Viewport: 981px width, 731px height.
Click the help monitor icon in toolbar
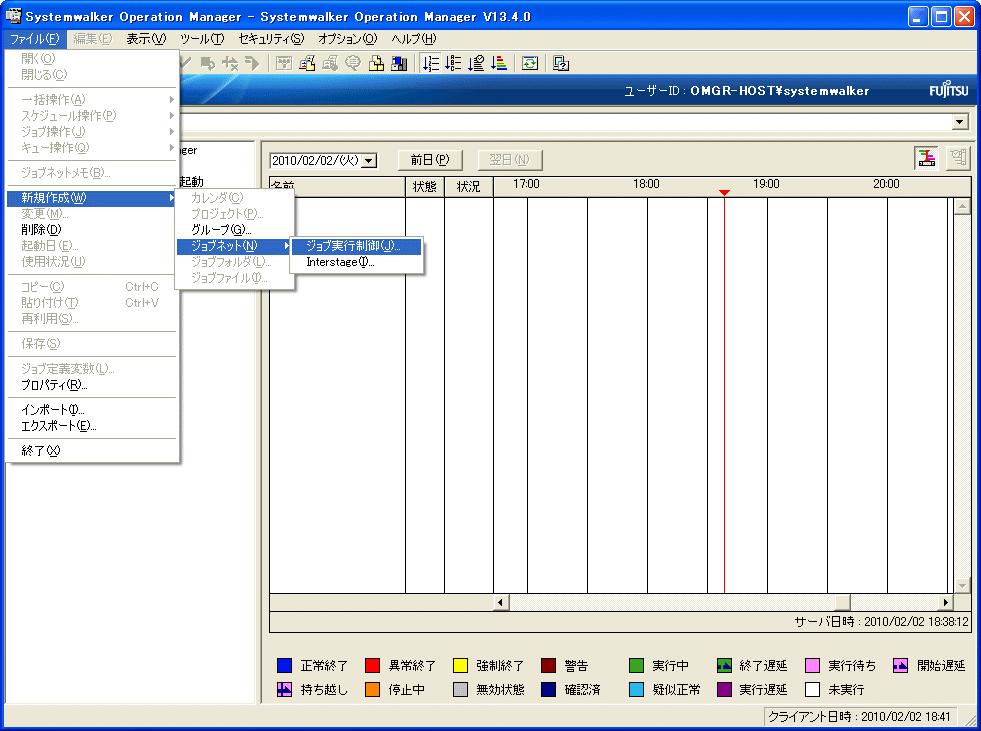[561, 63]
